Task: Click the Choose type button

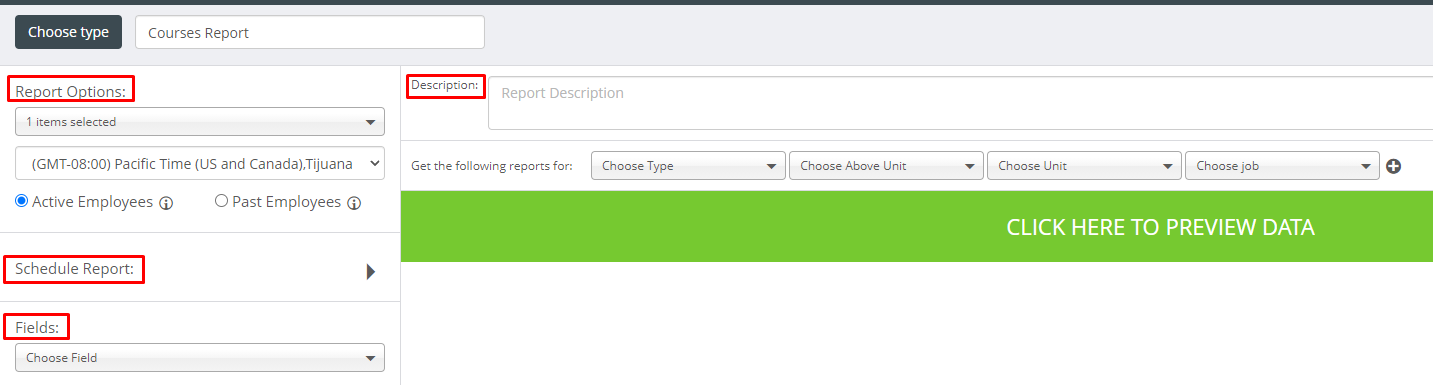Action: click(x=68, y=32)
